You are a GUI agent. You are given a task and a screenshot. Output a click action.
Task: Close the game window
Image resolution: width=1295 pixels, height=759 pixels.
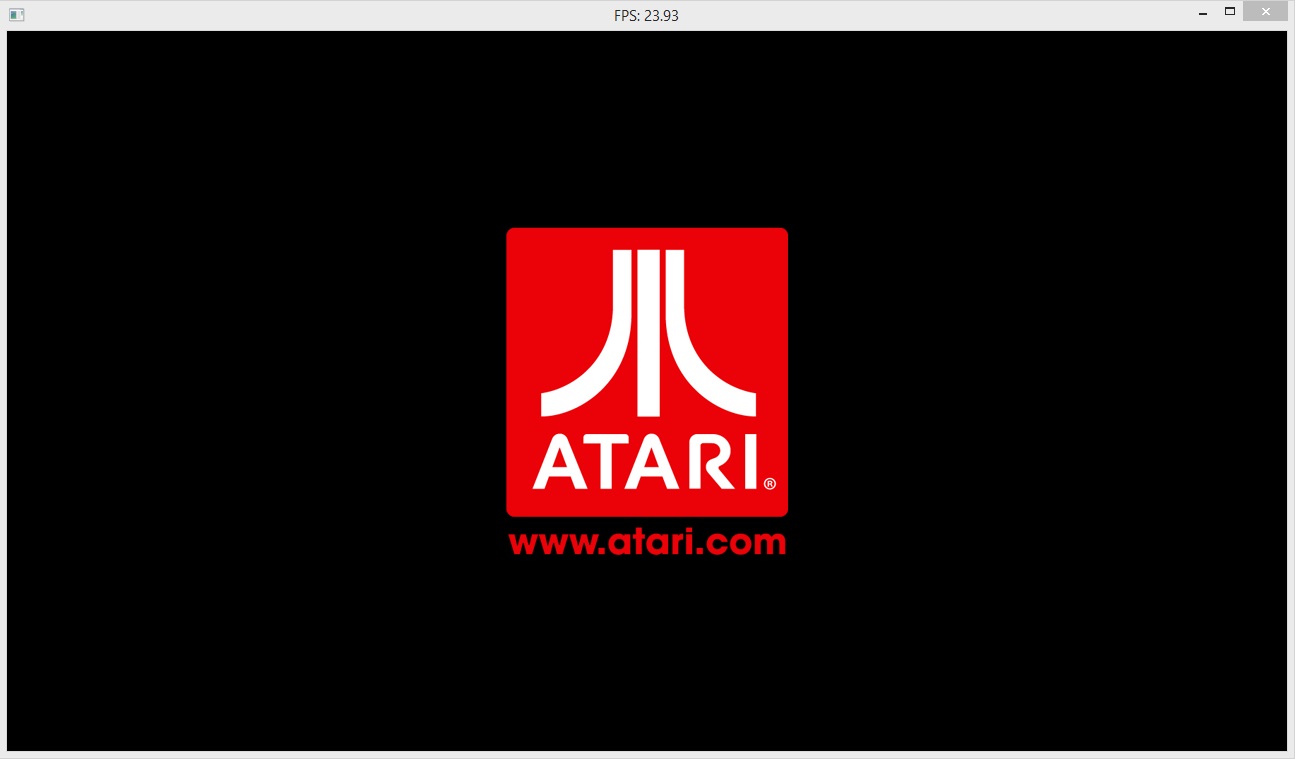click(x=1265, y=13)
